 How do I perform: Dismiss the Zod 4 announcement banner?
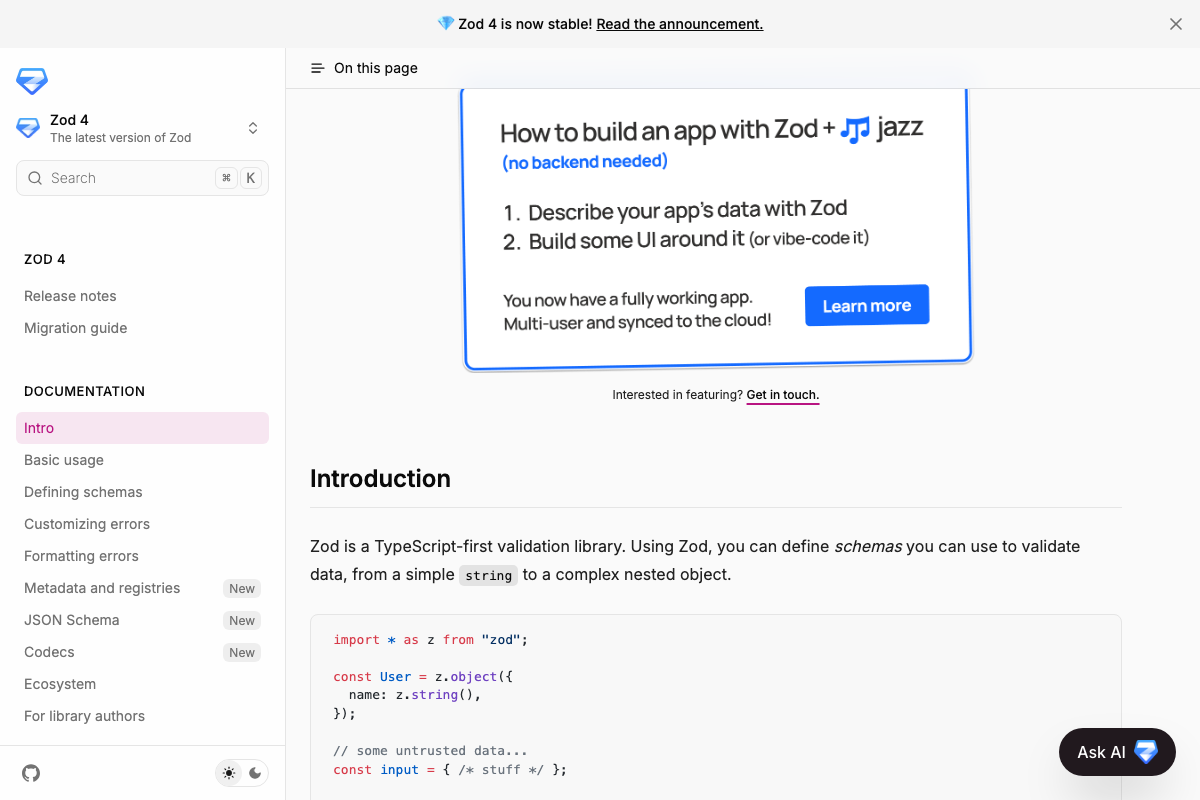1175,23
